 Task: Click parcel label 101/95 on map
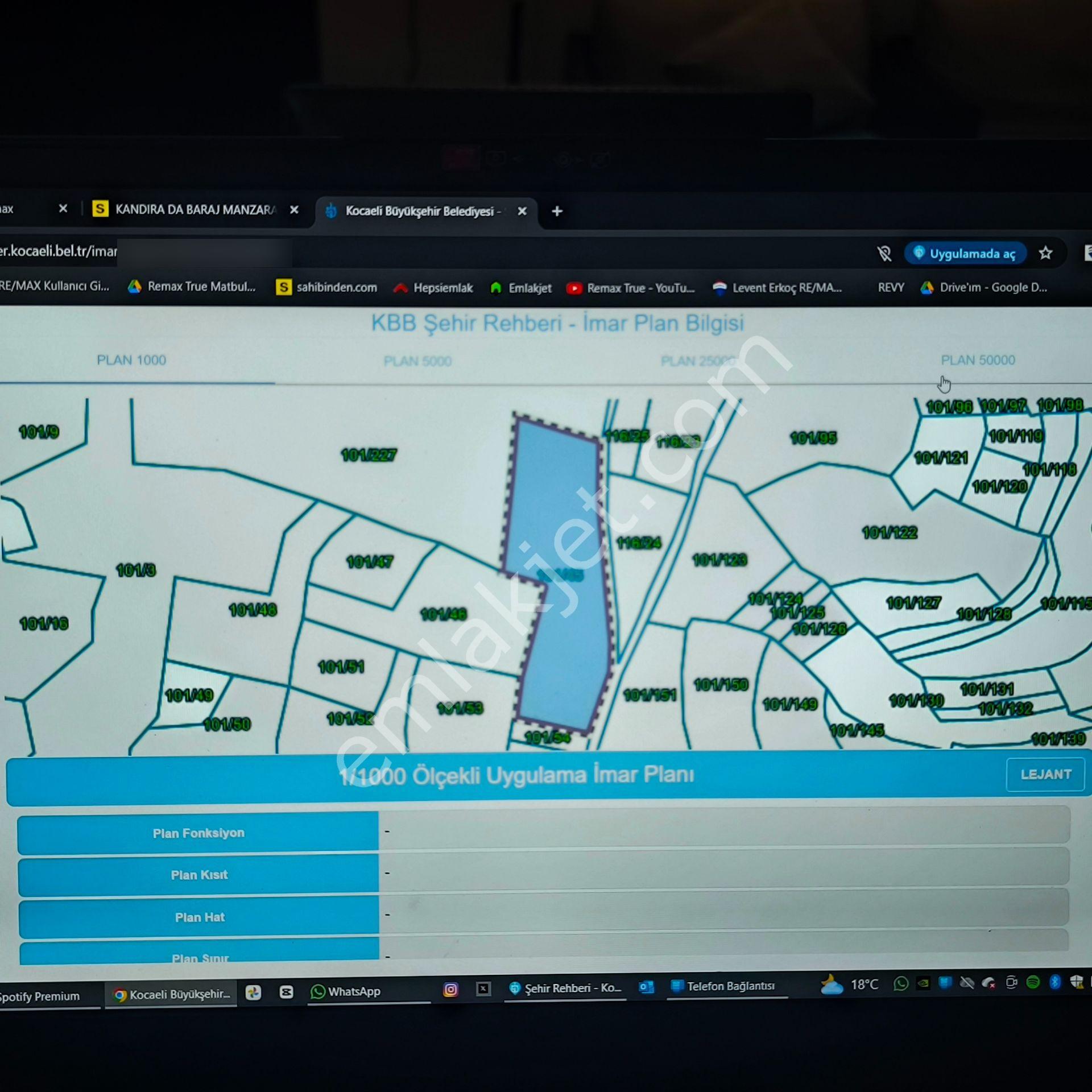pyautogui.click(x=813, y=438)
